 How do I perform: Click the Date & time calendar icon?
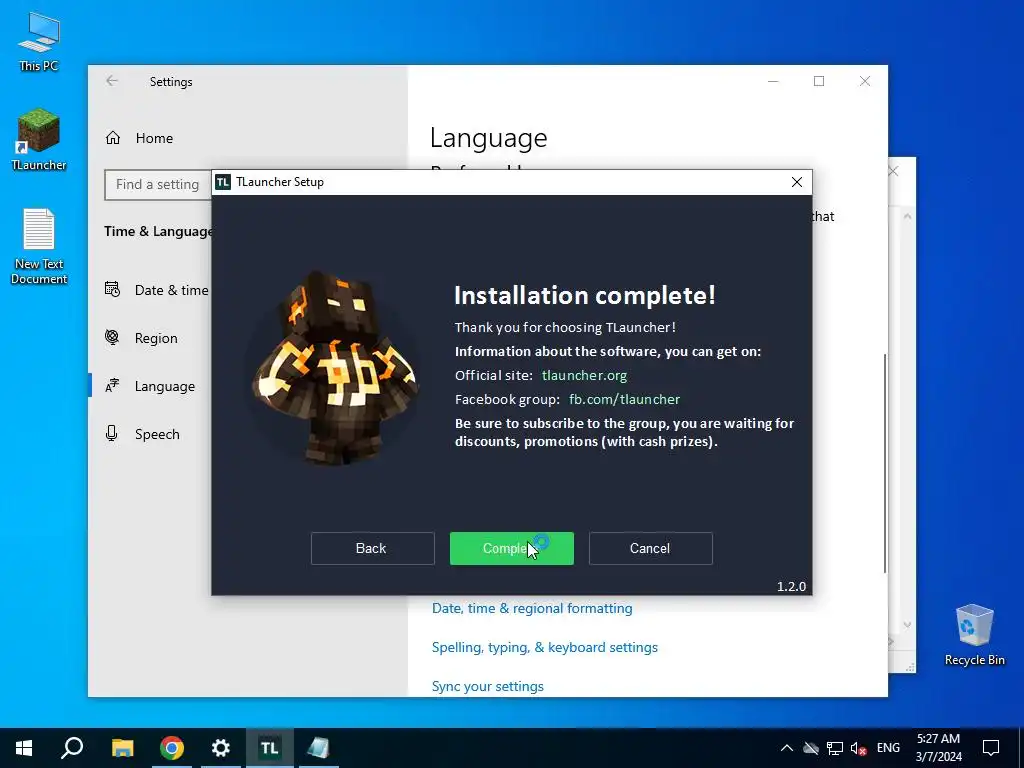pyautogui.click(x=112, y=289)
